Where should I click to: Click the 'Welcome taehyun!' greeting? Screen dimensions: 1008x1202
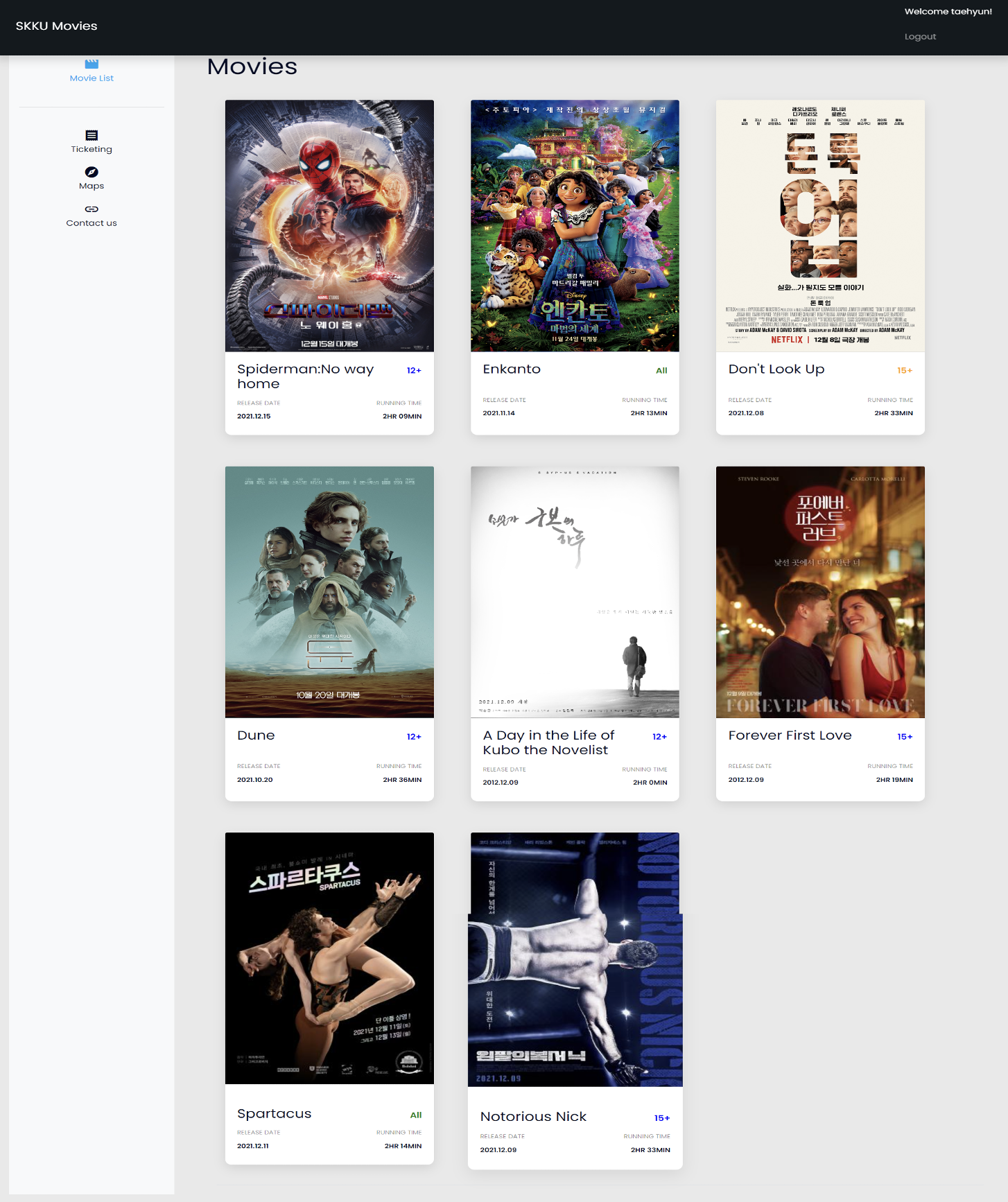pos(948,12)
